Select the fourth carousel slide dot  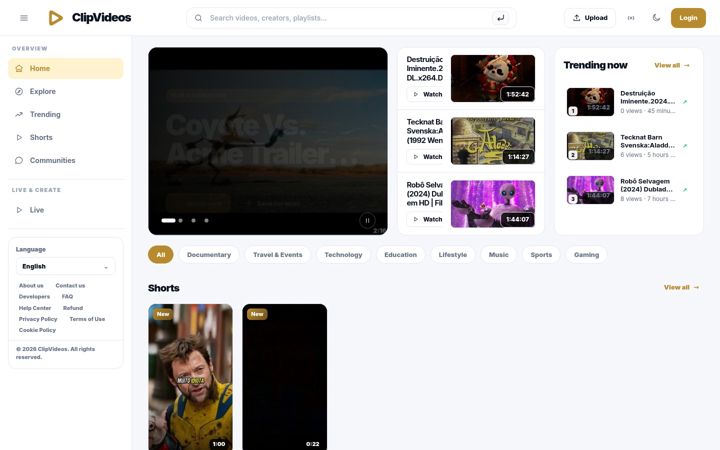(x=206, y=220)
